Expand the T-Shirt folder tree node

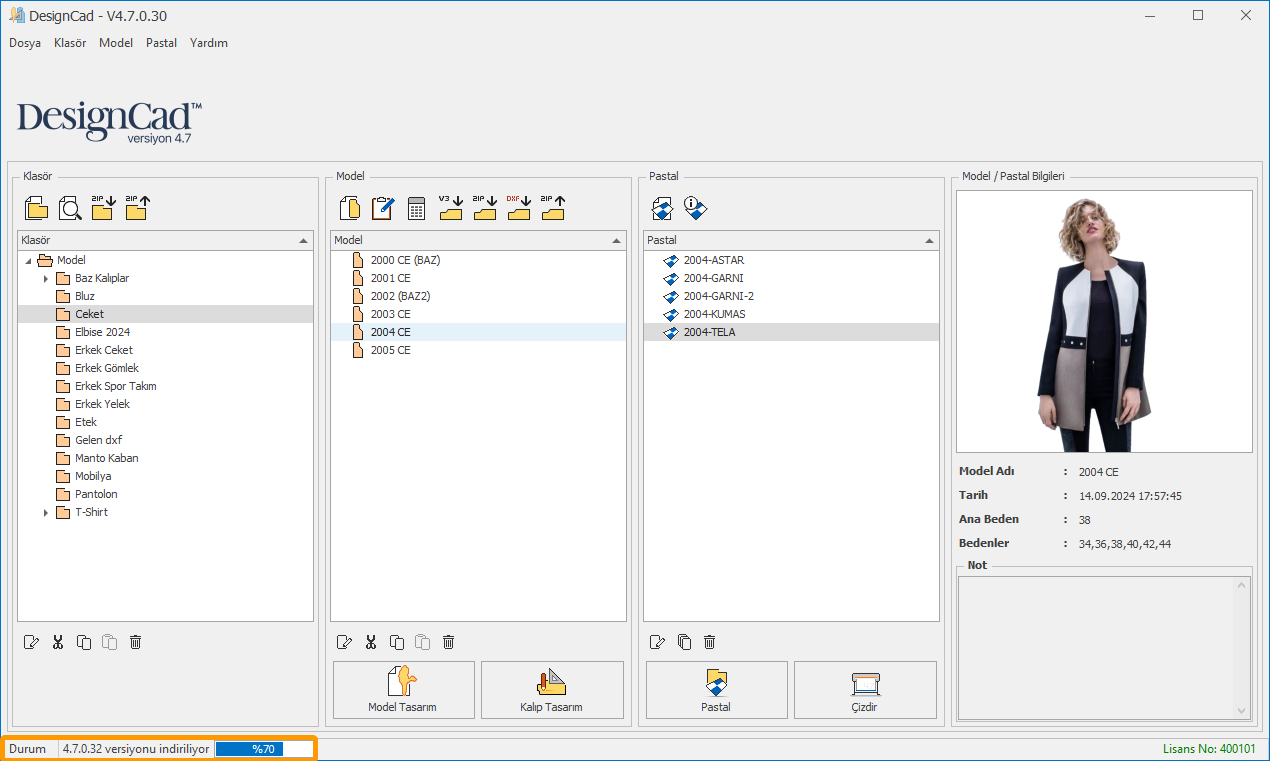pyautogui.click(x=46, y=513)
